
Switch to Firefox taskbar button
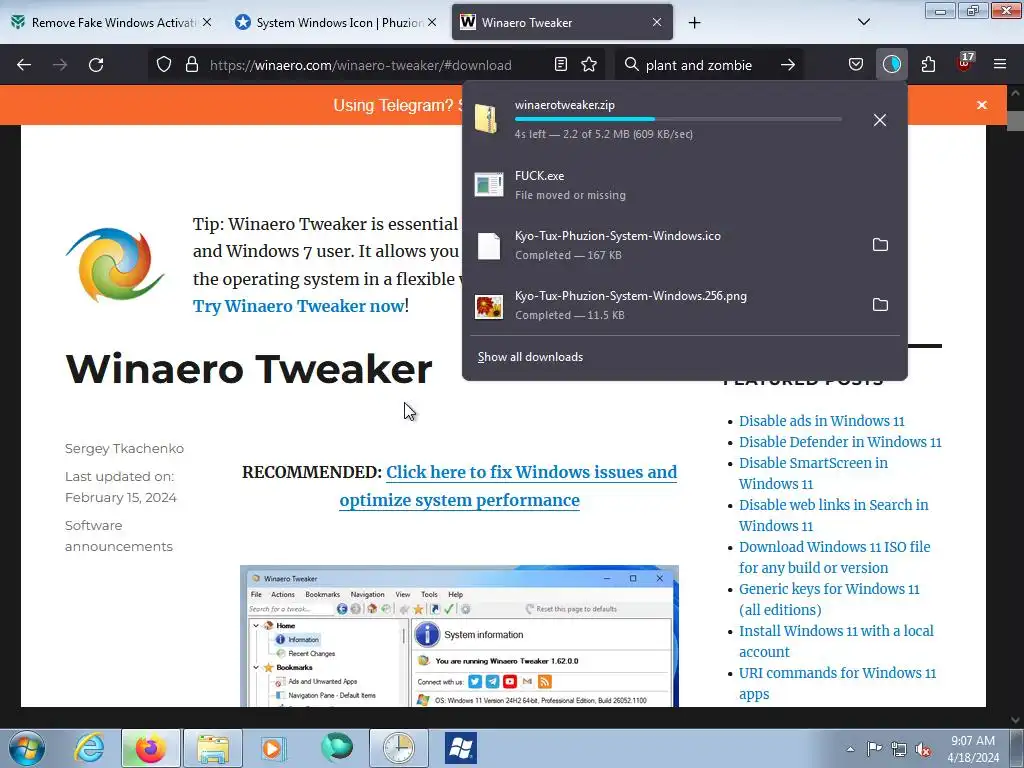151,748
